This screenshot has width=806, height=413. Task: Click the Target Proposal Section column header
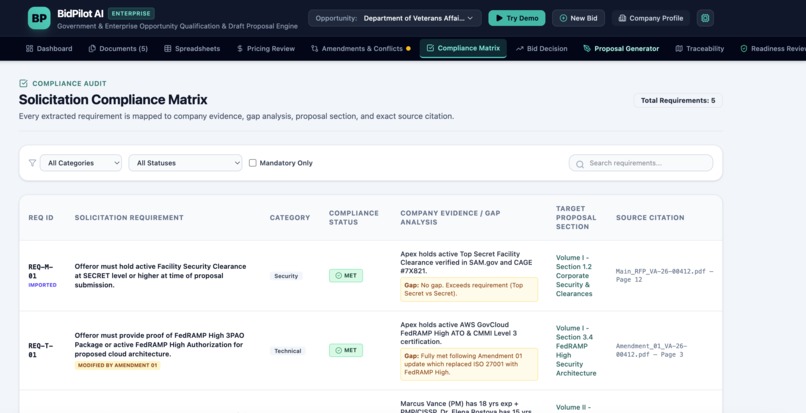click(x=576, y=218)
